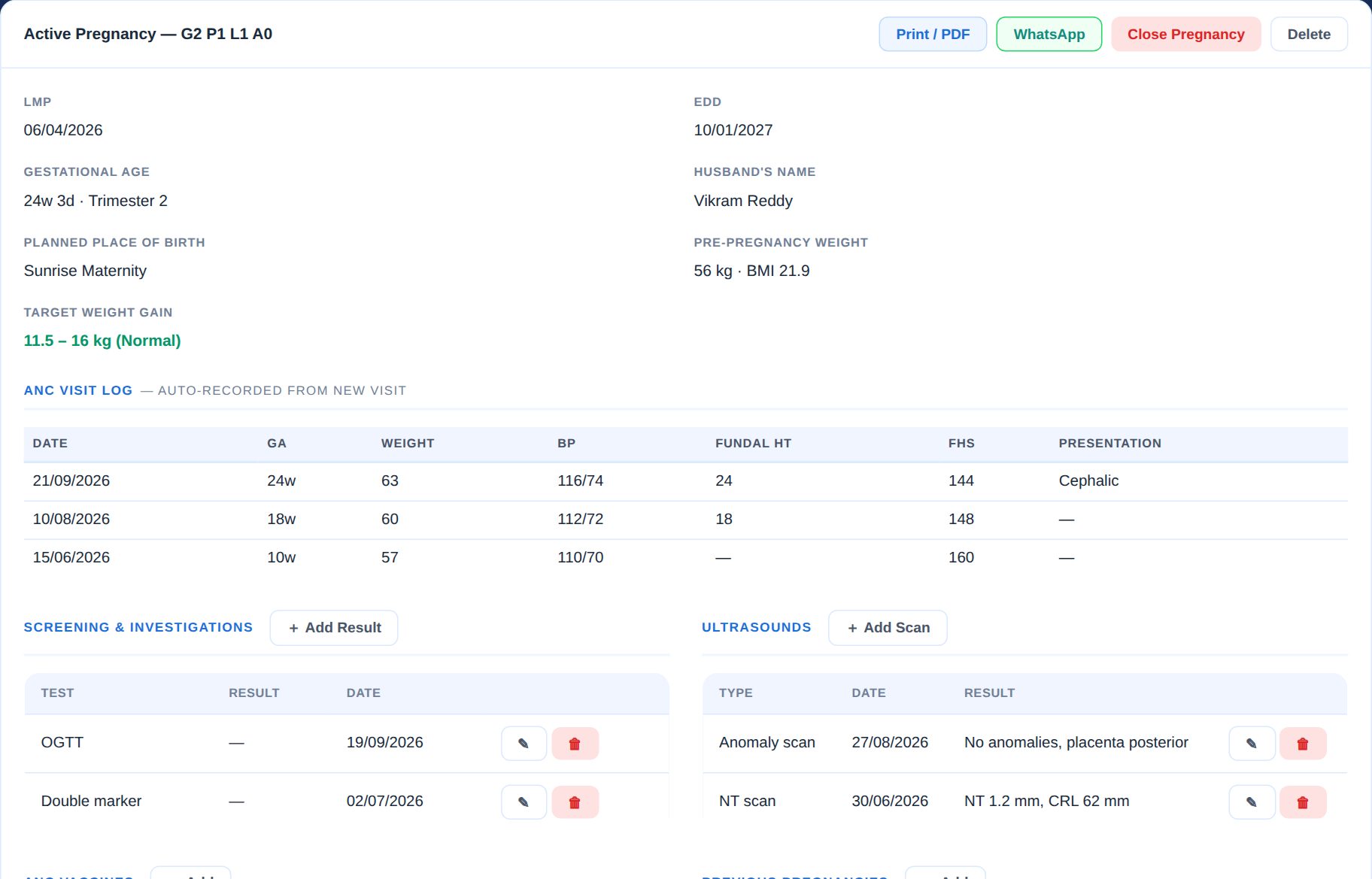Select No anomalies, placenta posterior result
Image resolution: width=1372 pixels, height=879 pixels.
pos(1076,742)
